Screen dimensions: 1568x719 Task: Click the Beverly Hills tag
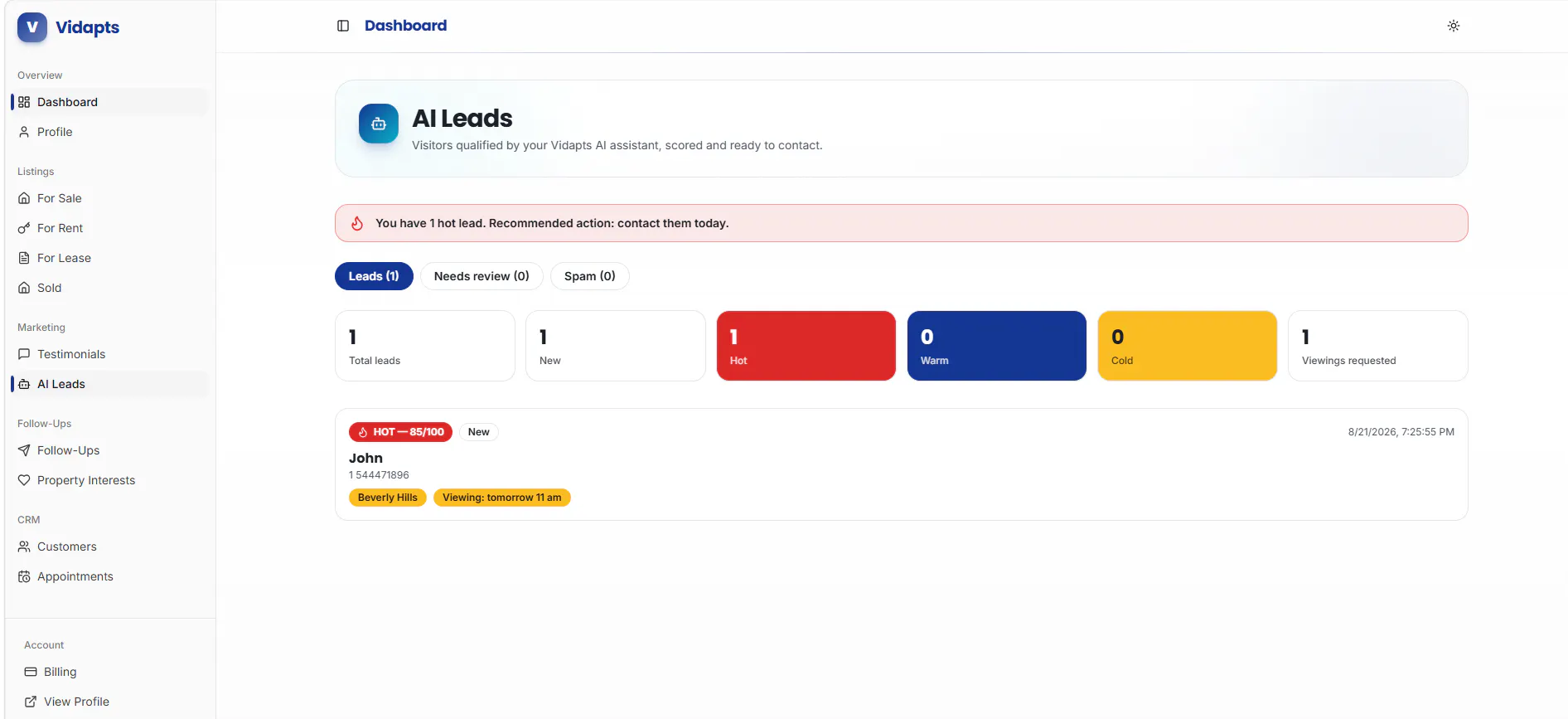[x=388, y=498]
